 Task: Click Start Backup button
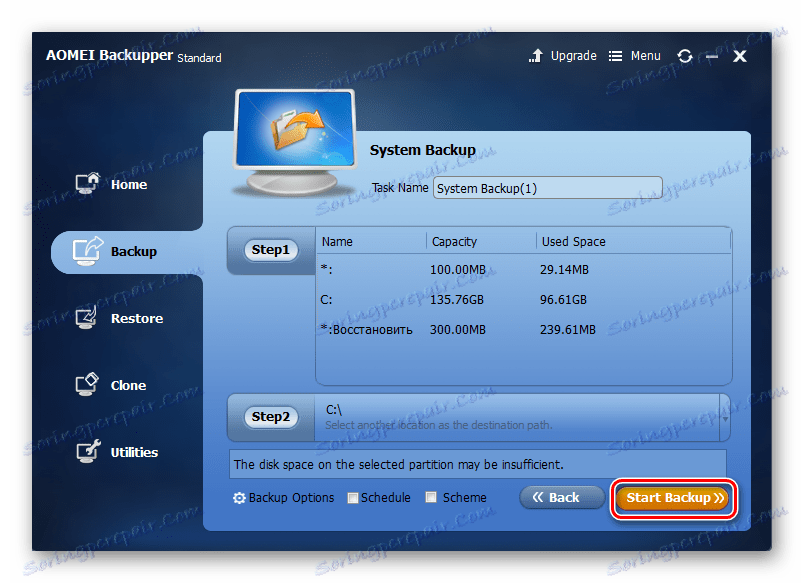click(674, 498)
